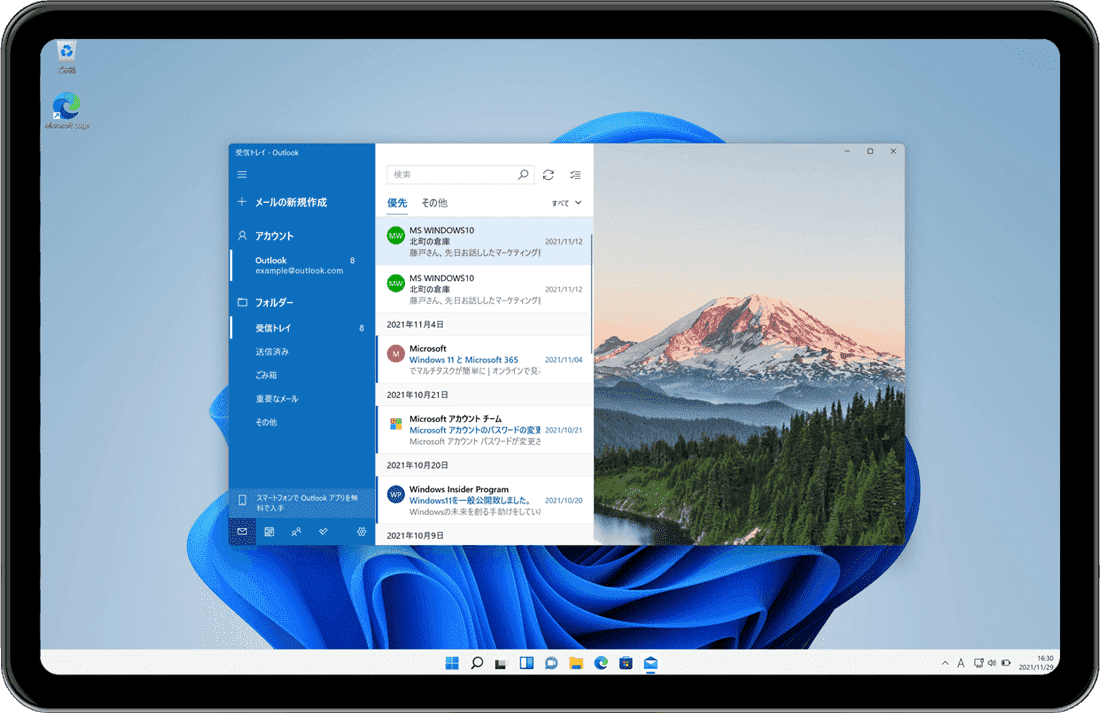Open the Windows Start button
The image size is (1100, 713).
click(452, 663)
